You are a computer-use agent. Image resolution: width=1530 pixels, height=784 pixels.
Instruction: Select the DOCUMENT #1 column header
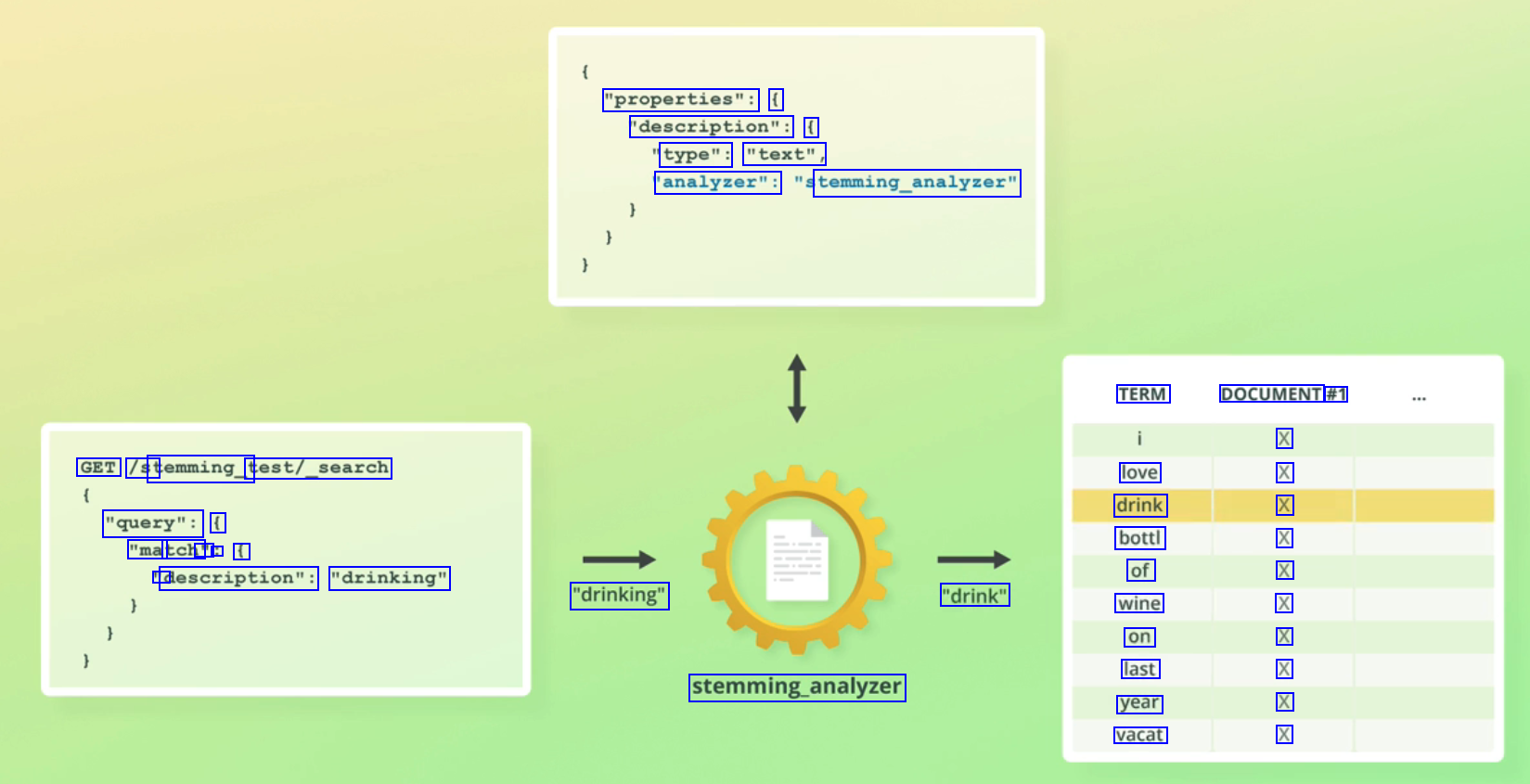click(1282, 394)
